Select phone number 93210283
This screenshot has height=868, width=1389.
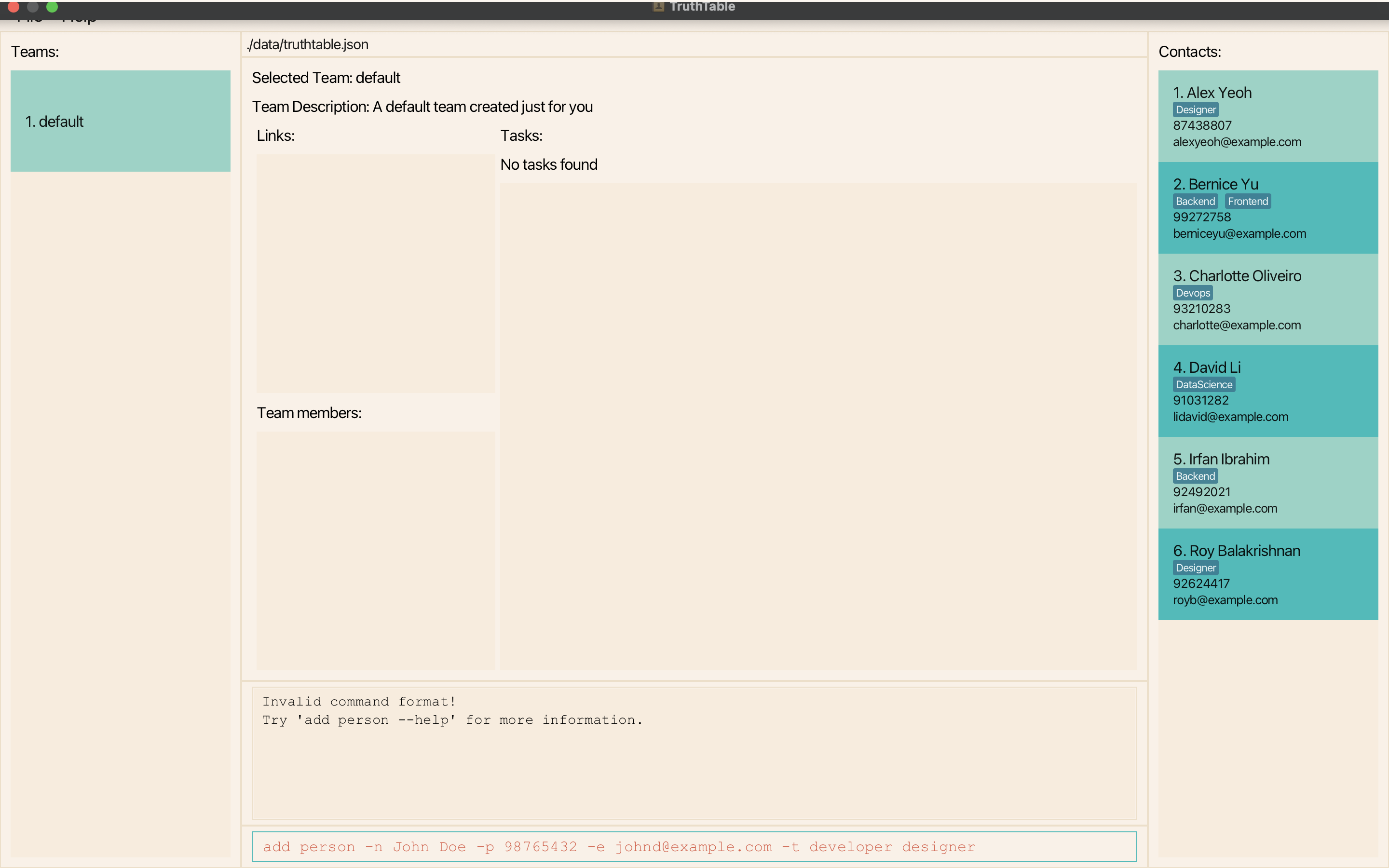[1201, 309]
